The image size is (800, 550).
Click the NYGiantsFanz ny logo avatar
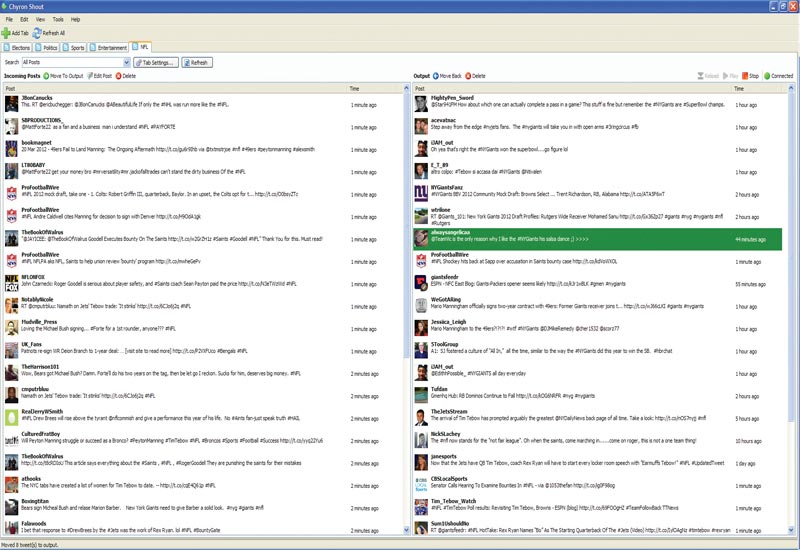pyautogui.click(x=421, y=194)
